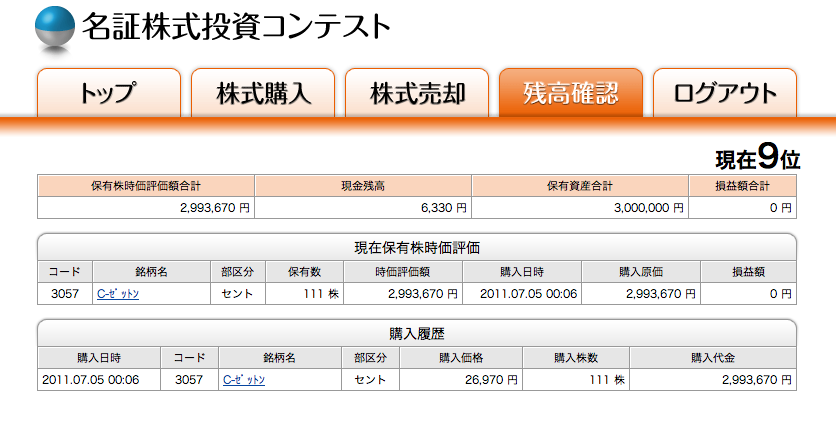Viewport: 836px width, 425px height.
Task: Click the 購入代金 column header
Action: pos(713,358)
